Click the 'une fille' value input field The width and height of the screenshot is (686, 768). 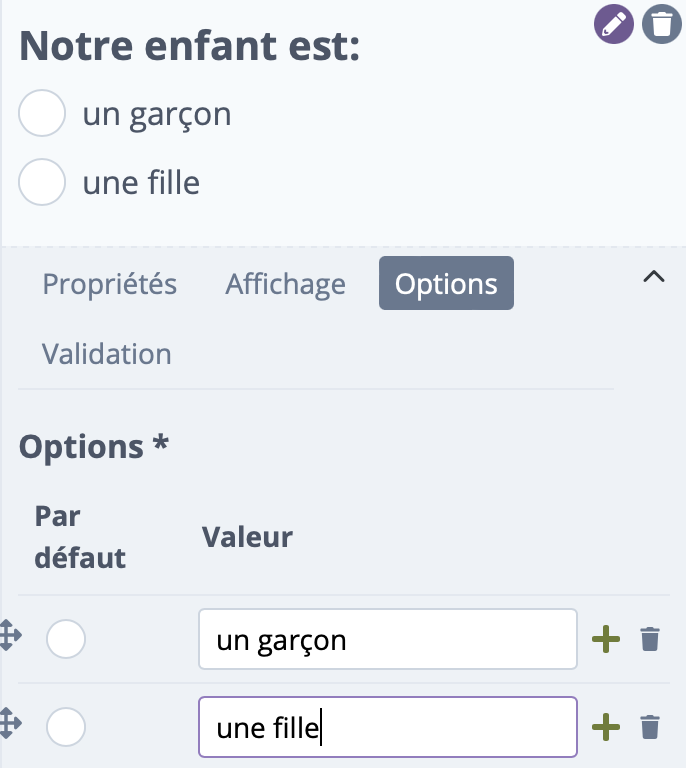[x=388, y=727]
